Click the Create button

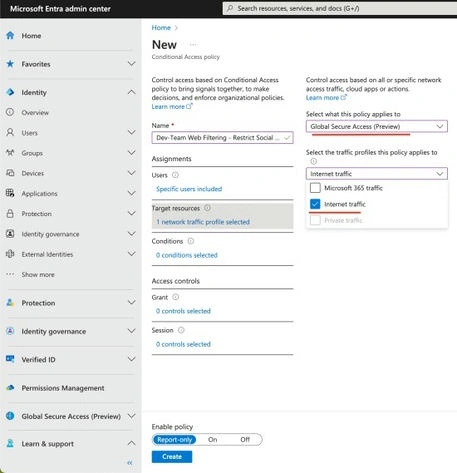coord(172,457)
